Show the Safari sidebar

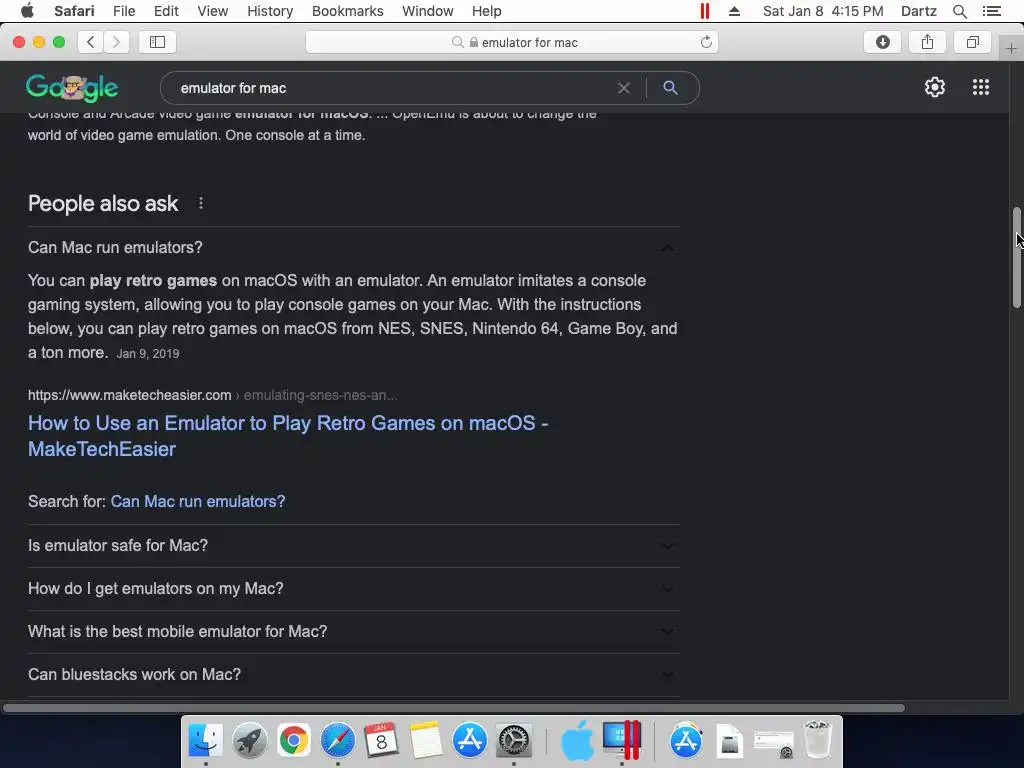[157, 42]
